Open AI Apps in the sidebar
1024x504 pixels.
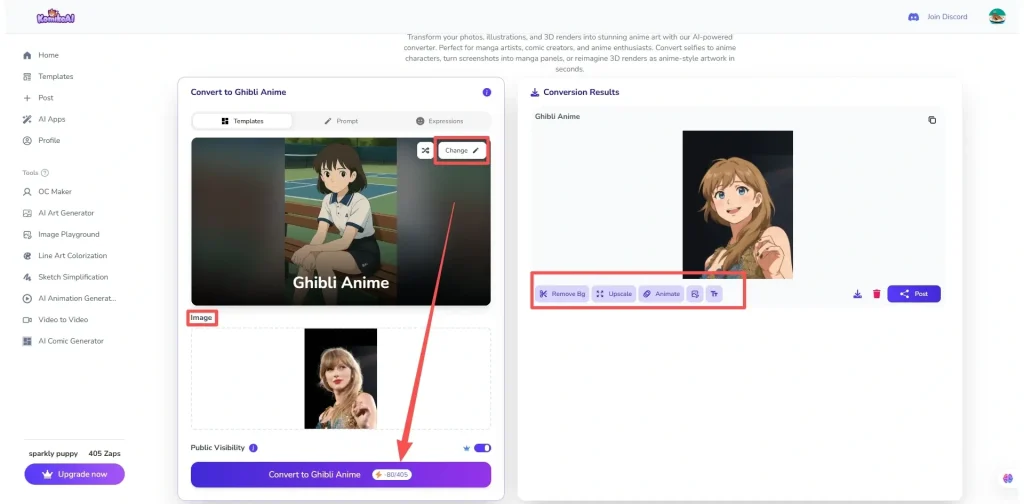(44, 119)
